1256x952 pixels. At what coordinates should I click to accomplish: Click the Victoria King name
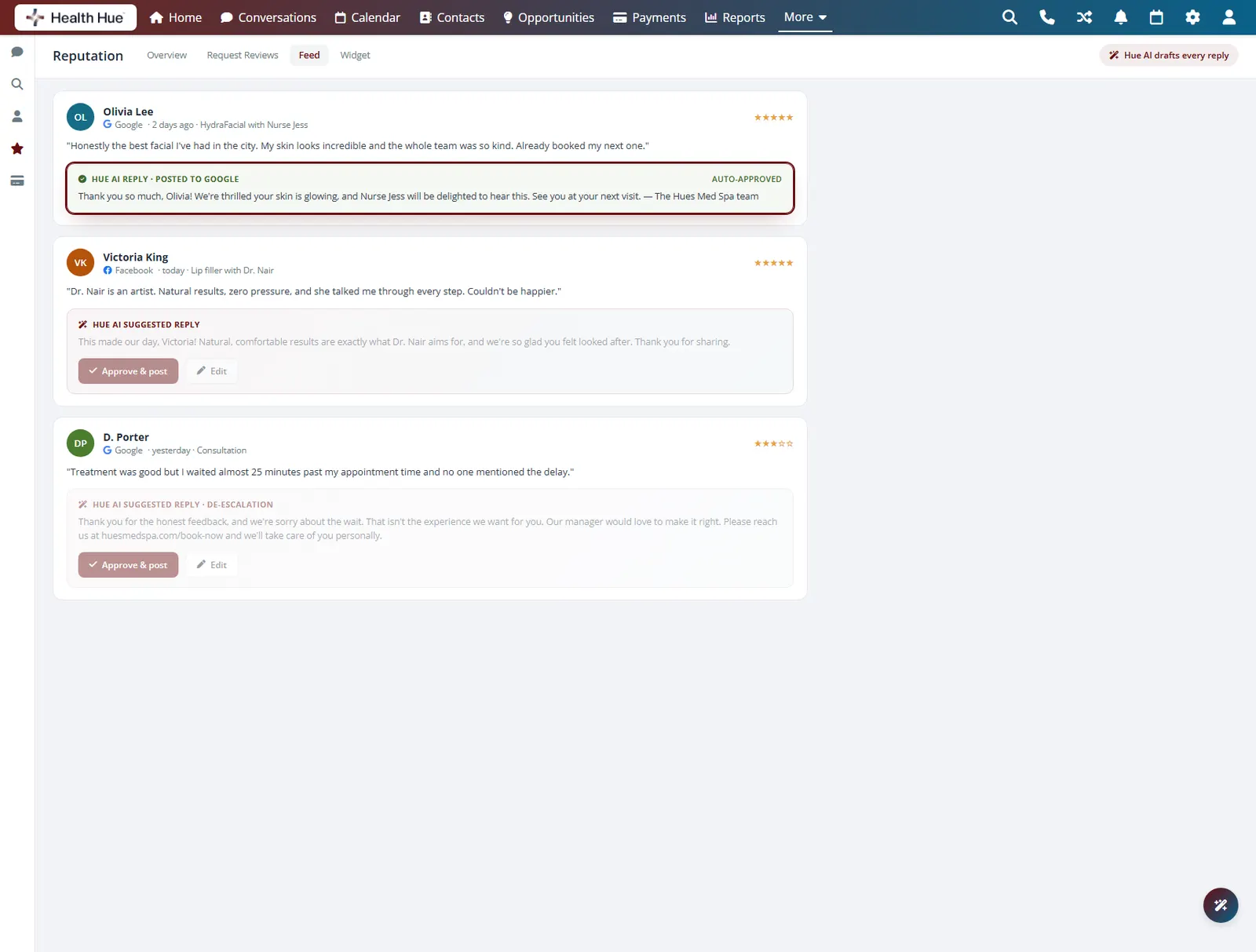click(135, 257)
